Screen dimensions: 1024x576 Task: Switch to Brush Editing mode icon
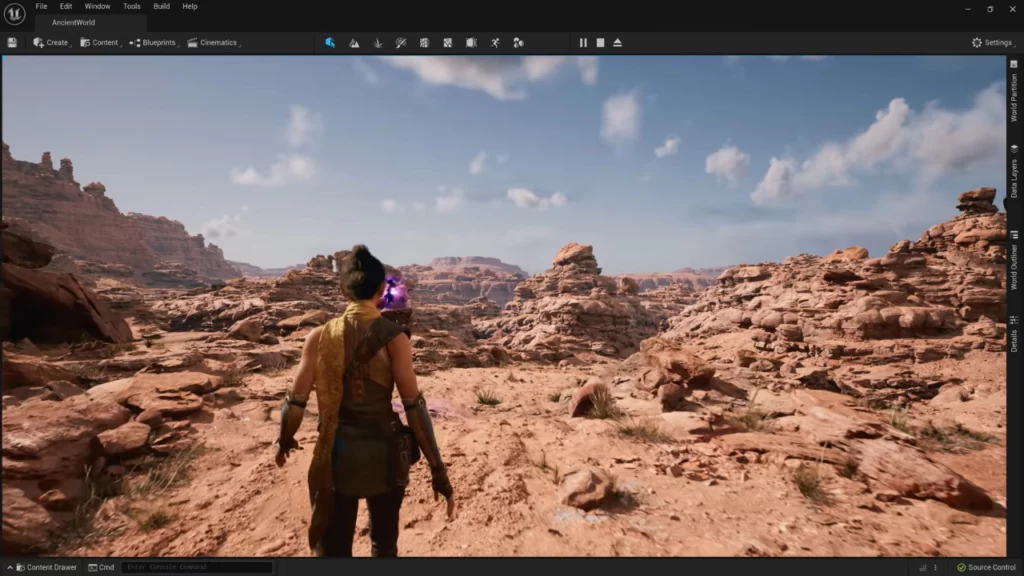click(471, 42)
